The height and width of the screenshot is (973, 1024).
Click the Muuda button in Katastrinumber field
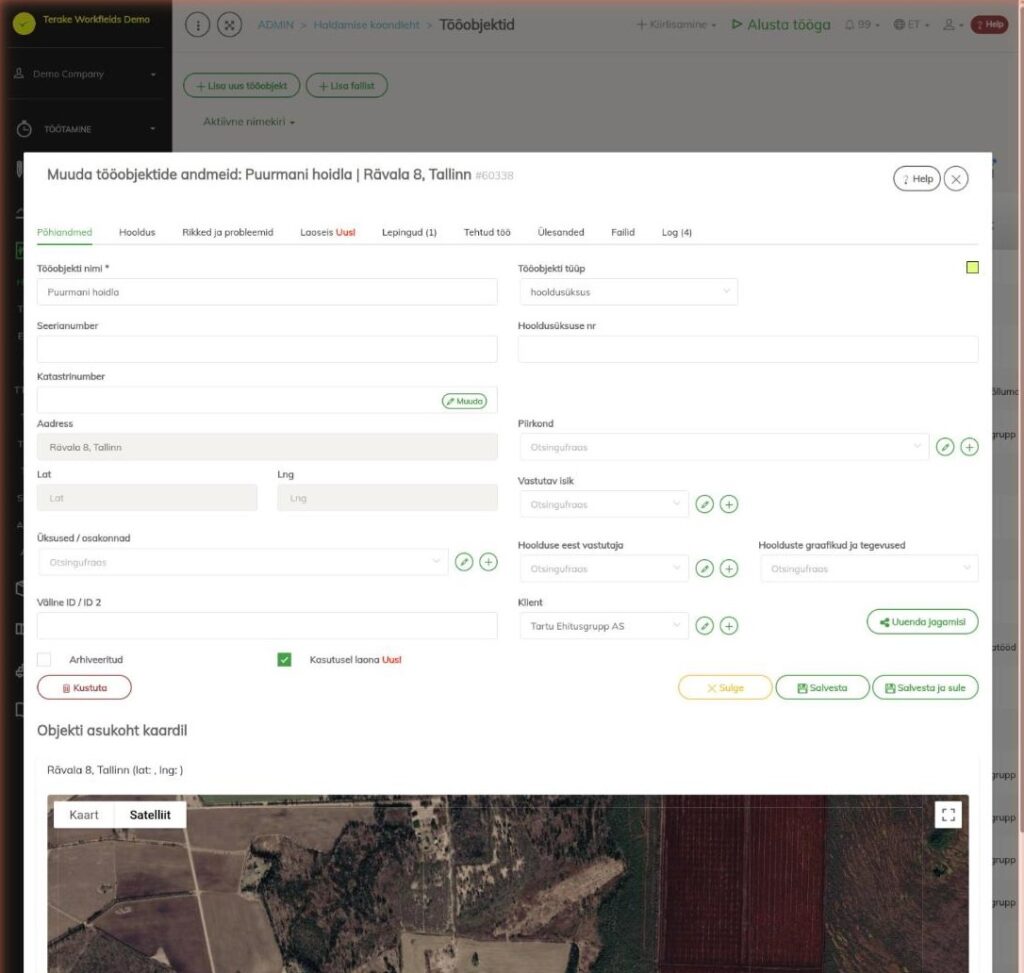pos(464,401)
